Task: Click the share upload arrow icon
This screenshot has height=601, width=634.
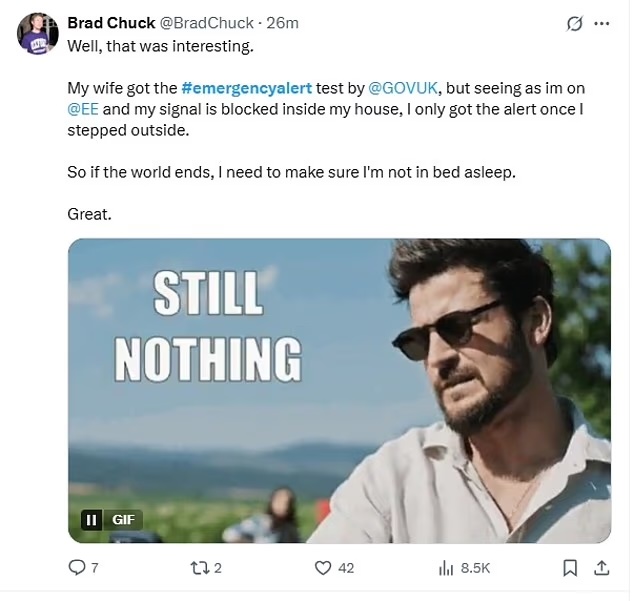Action: [602, 568]
